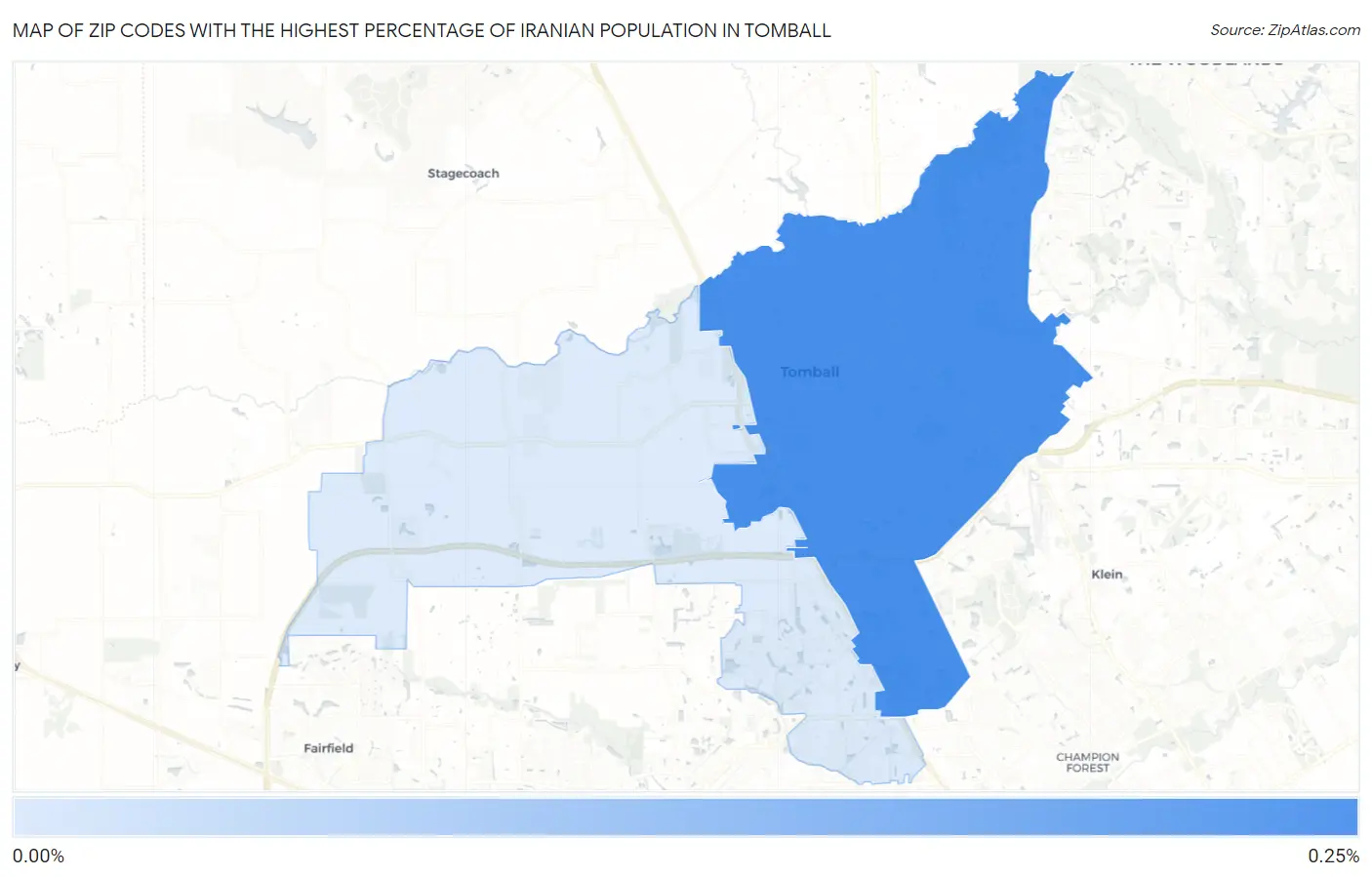Click the Fairfield map label
Screen dimensions: 1372x877
[329, 748]
